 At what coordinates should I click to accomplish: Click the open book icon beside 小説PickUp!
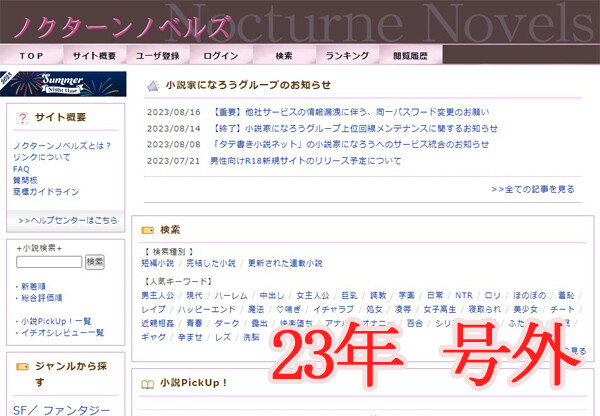pos(148,383)
